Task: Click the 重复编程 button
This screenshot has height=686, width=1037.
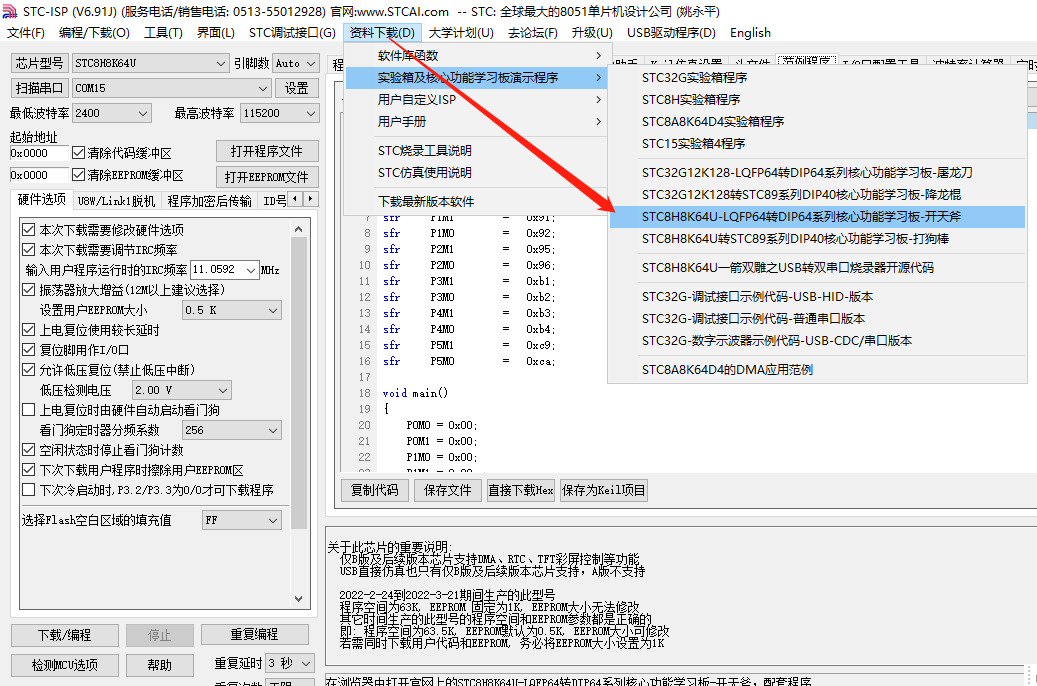Action: coord(254,634)
